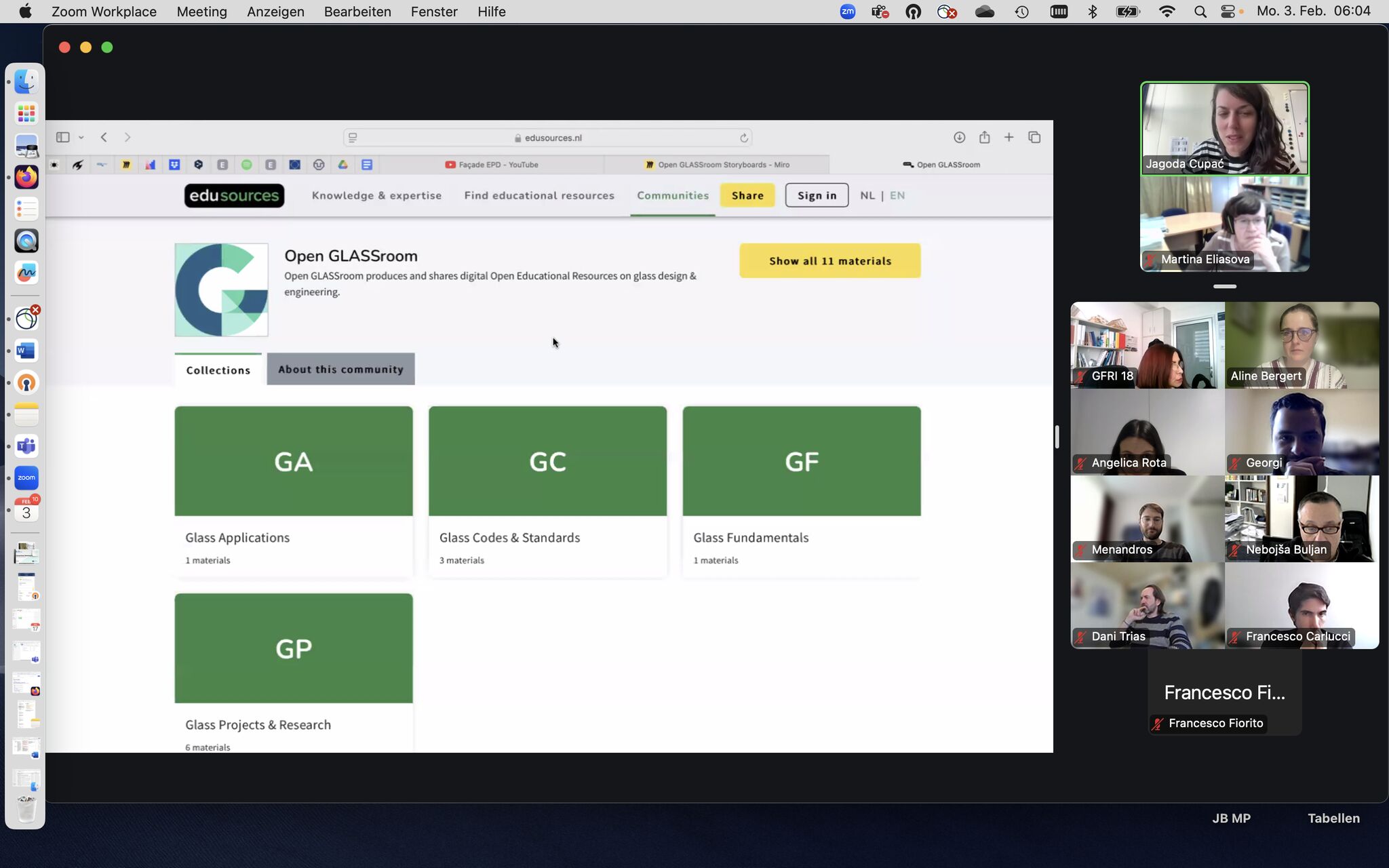The image size is (1389, 868).
Task: Open Firefox from the Dock
Action: coord(26,177)
